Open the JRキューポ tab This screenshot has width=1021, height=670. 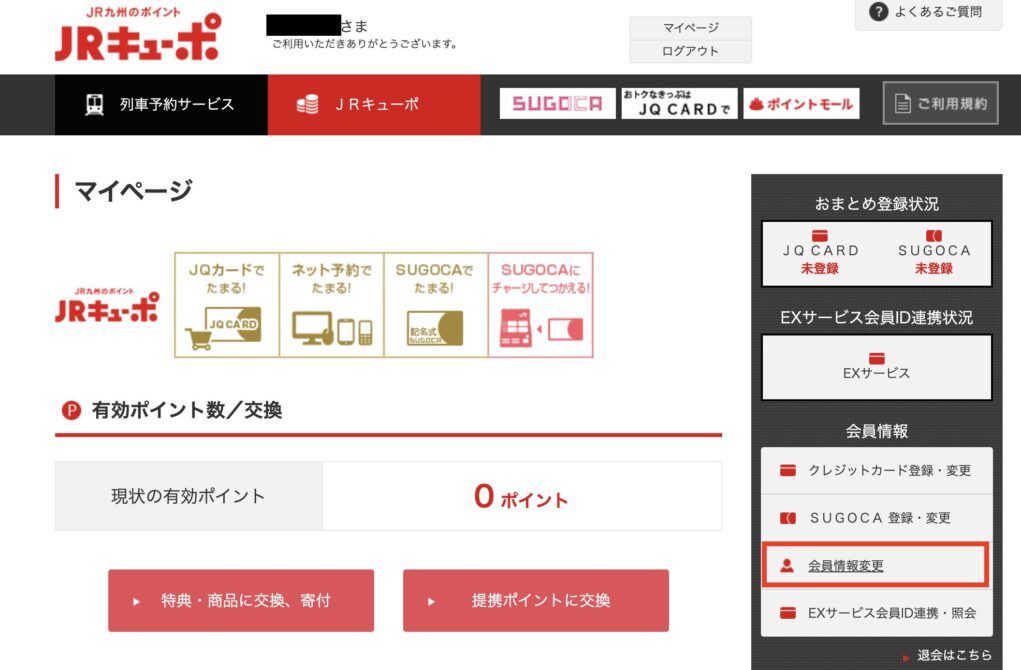click(x=374, y=102)
